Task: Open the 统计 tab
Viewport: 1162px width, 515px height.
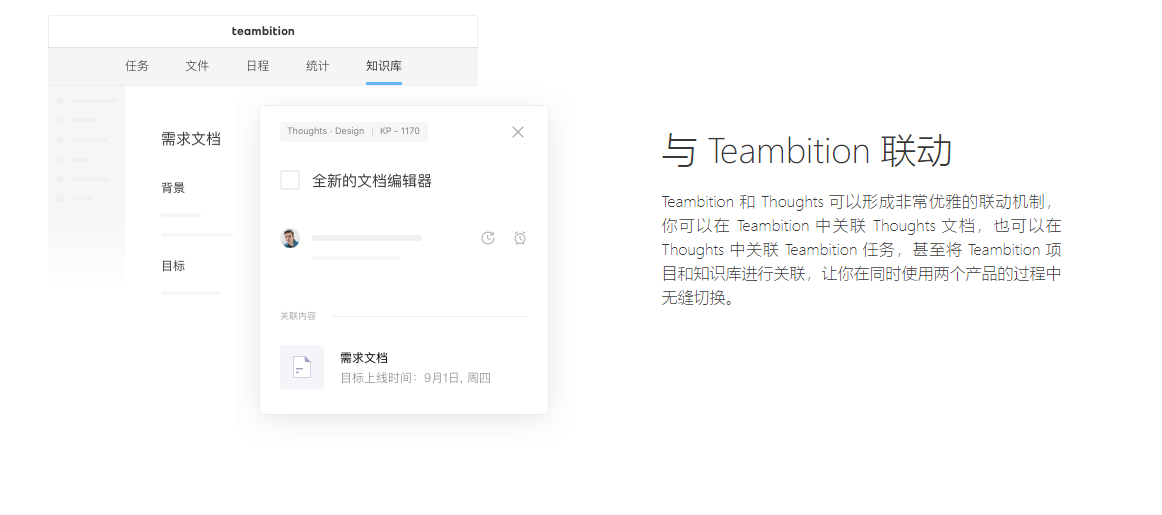Action: pyautogui.click(x=317, y=66)
